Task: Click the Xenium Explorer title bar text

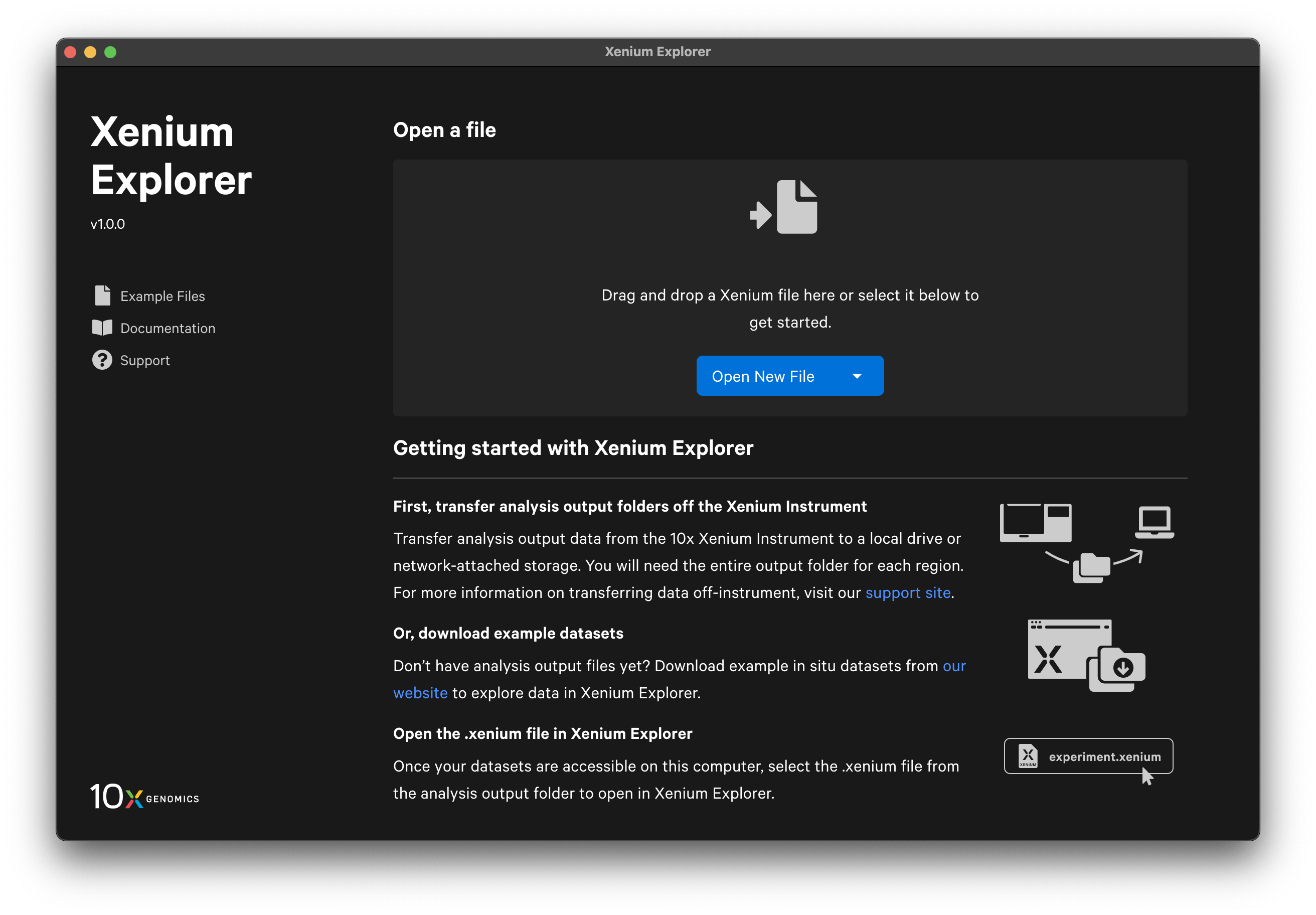Action: click(657, 52)
